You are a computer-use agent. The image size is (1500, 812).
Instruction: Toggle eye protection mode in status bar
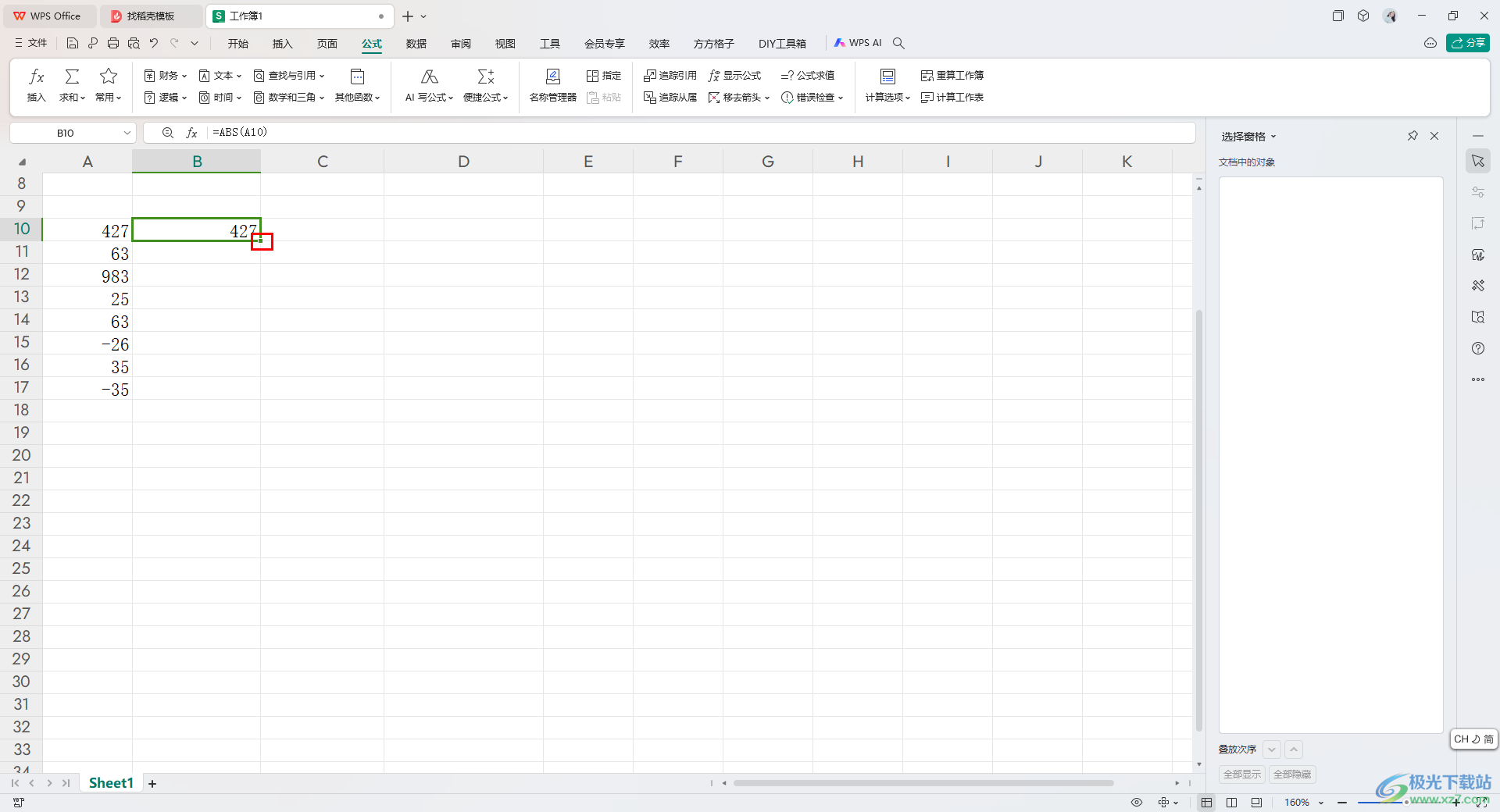[x=1137, y=803]
